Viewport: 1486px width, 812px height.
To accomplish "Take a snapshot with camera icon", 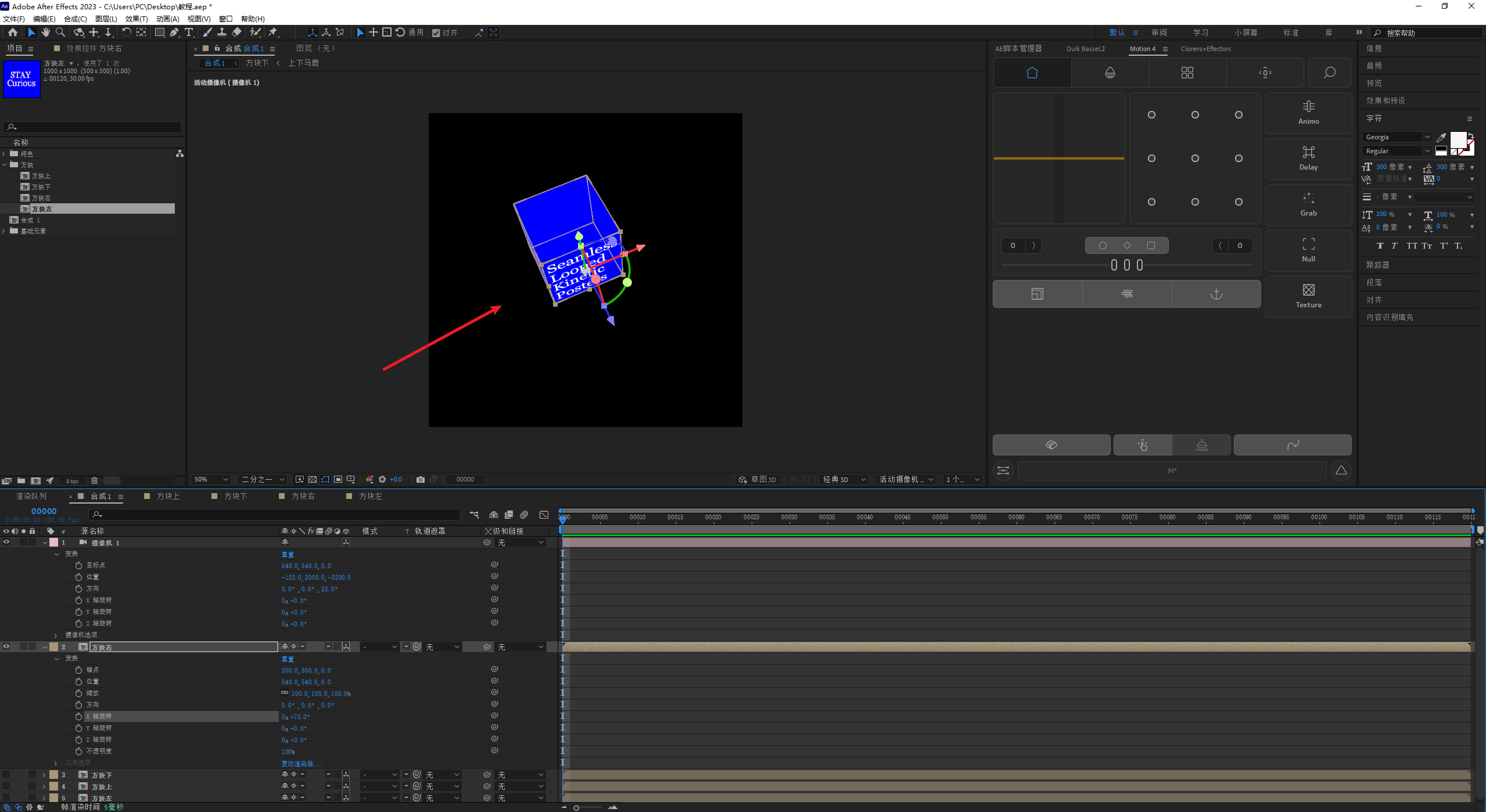I will (421, 479).
